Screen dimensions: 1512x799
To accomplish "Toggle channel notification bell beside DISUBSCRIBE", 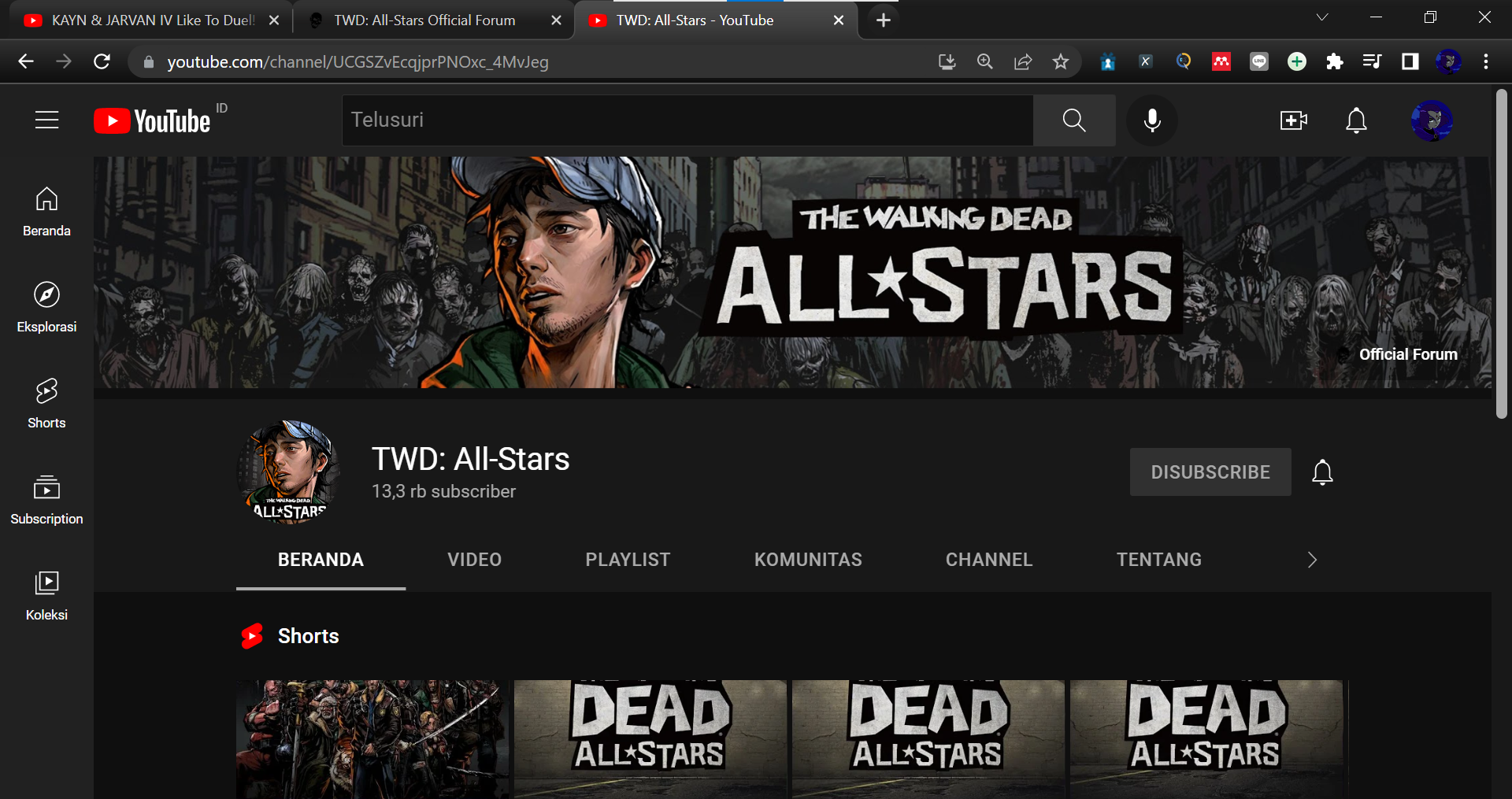I will [x=1322, y=472].
